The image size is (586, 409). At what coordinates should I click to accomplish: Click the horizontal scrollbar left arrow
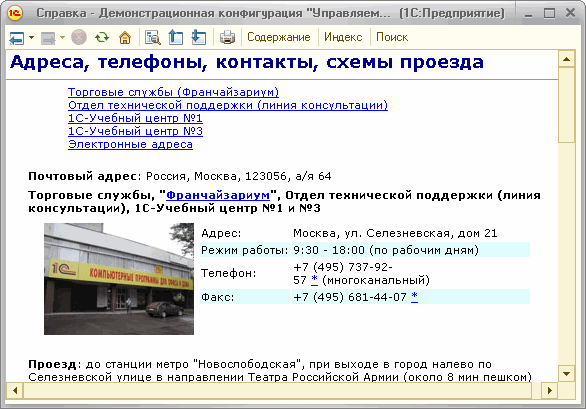(15, 391)
